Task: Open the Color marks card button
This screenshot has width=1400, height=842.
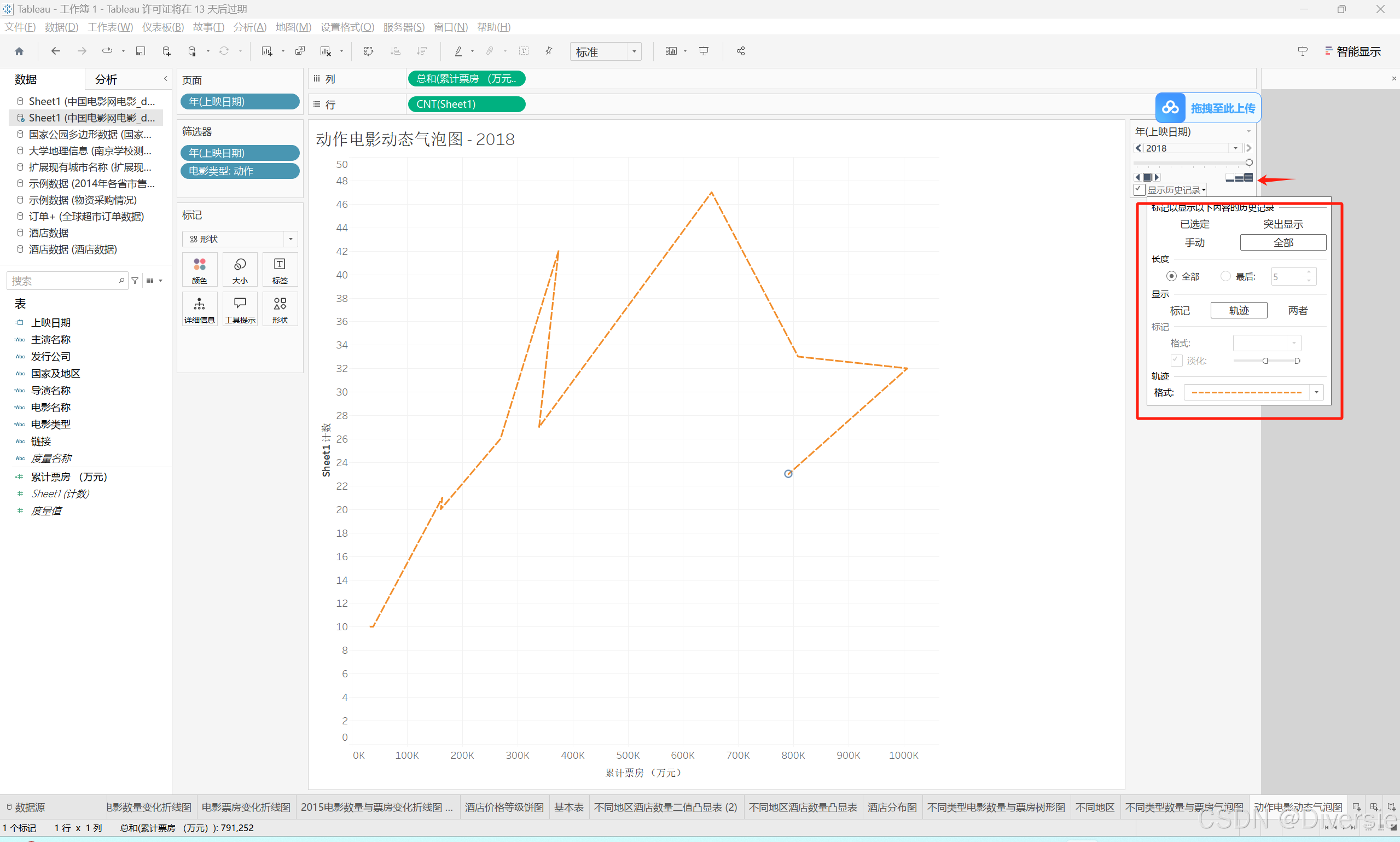Action: 199,270
